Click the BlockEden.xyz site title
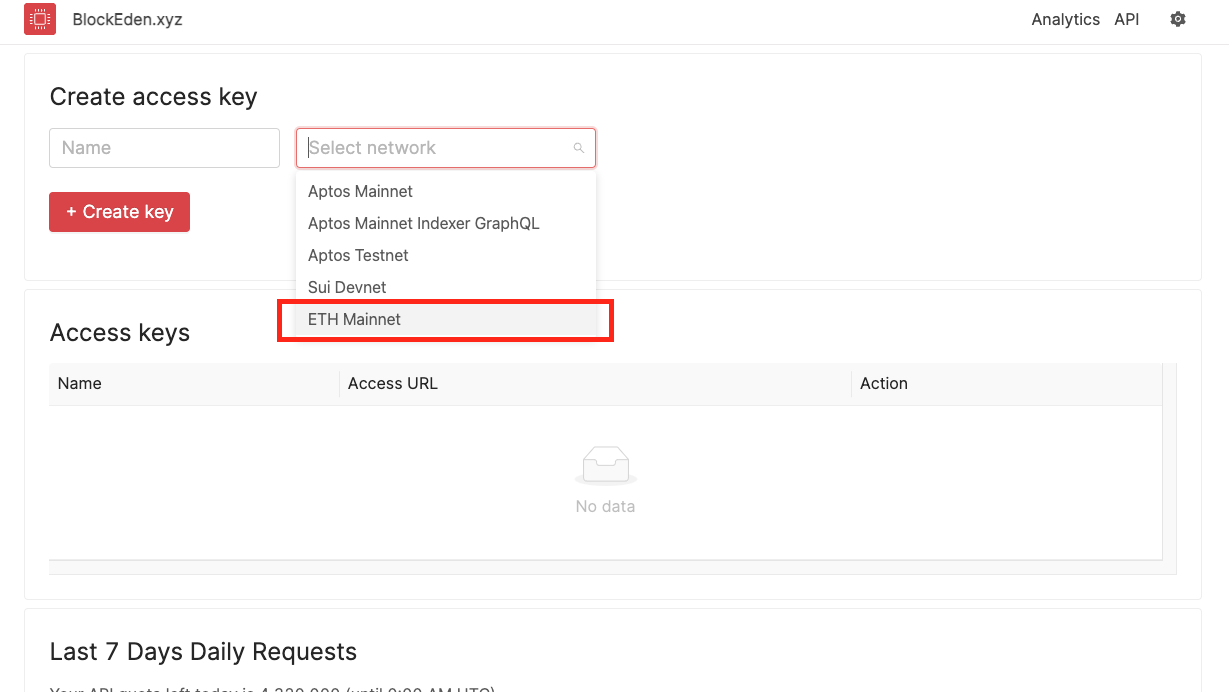 [127, 19]
